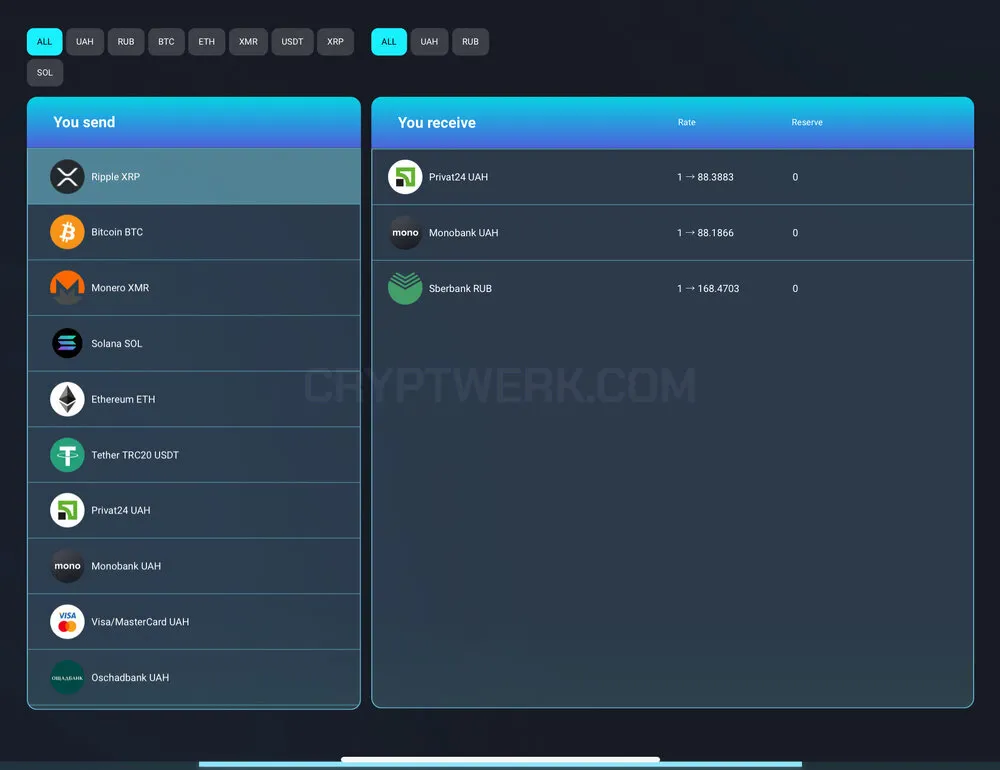Click the Ethereum ETH diamond icon
Screen dimensions: 1000x770
pos(67,399)
